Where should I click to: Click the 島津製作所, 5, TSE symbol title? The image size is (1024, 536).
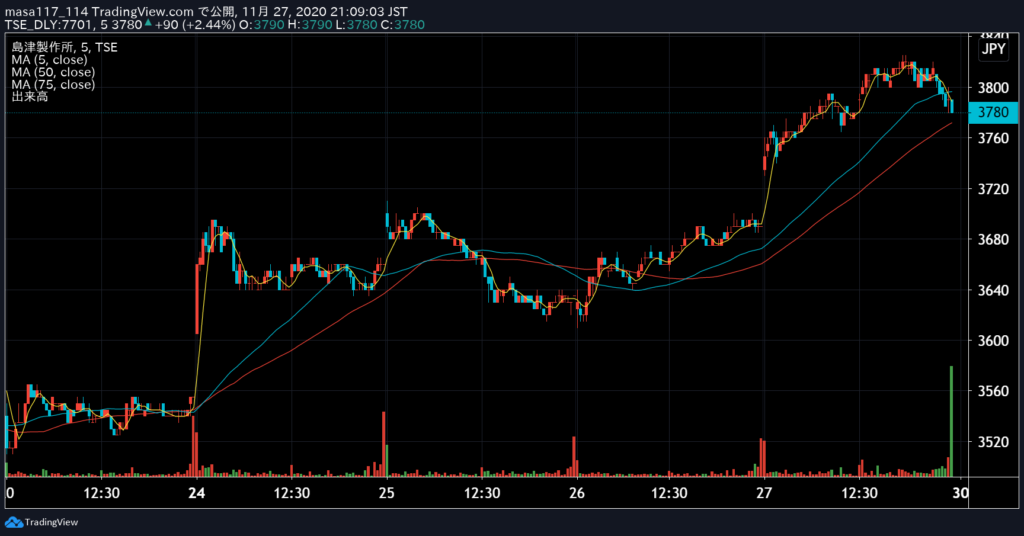coord(64,47)
